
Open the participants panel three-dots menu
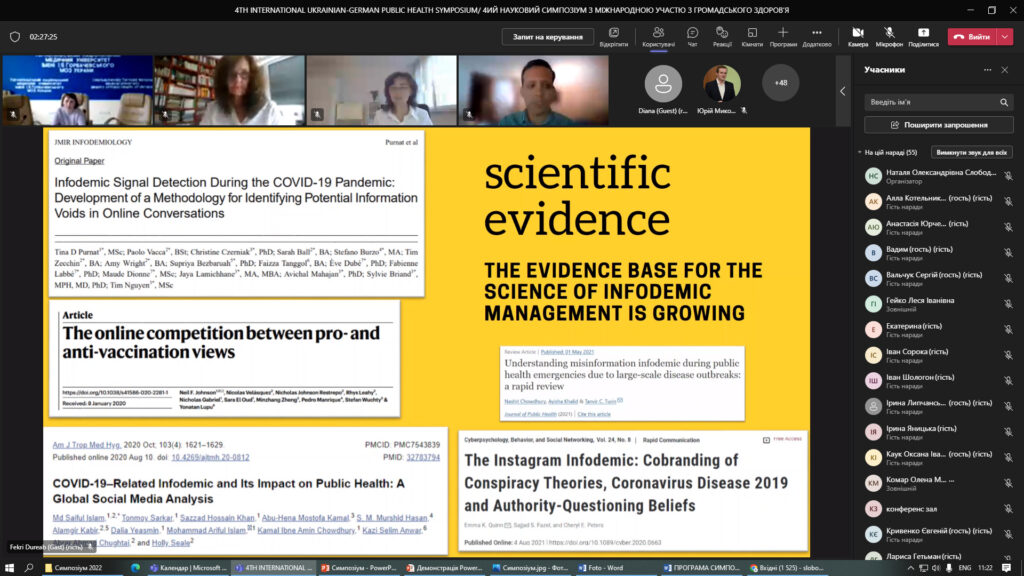988,70
